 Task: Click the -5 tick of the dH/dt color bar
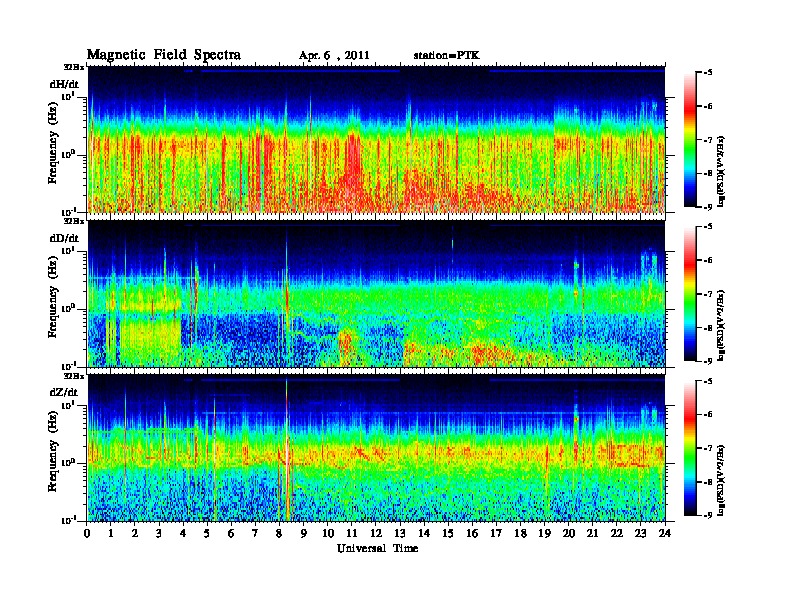708,73
